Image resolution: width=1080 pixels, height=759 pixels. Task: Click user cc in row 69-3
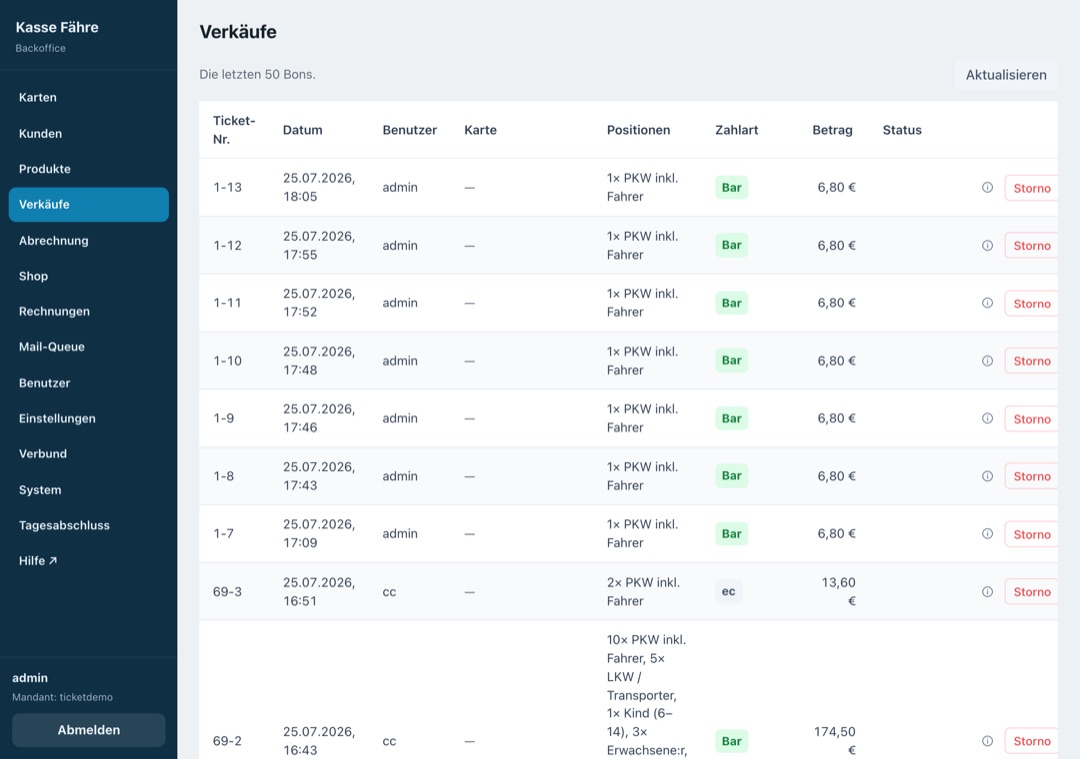[x=389, y=592]
